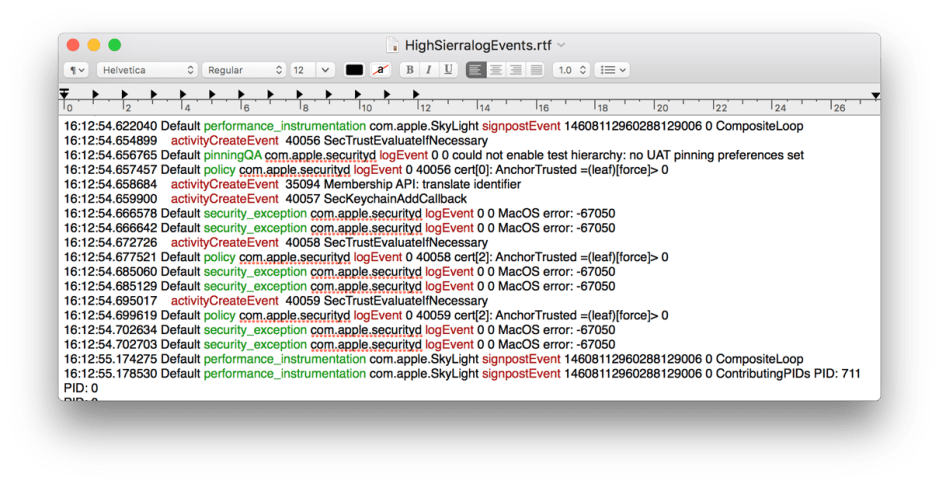Screen dimensions: 939x484
Task: Apply Italic formatting
Action: coord(428,70)
